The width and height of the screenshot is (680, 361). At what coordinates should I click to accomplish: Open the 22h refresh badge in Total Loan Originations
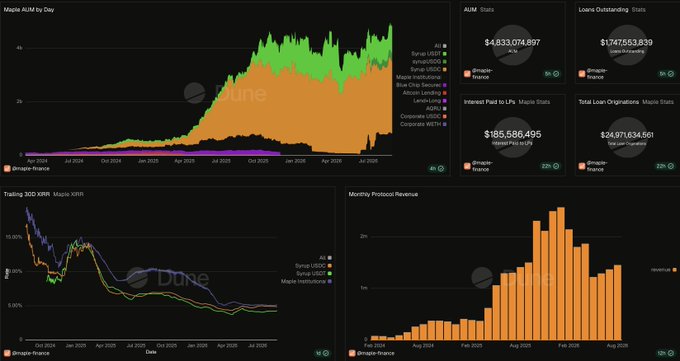pyautogui.click(x=665, y=166)
